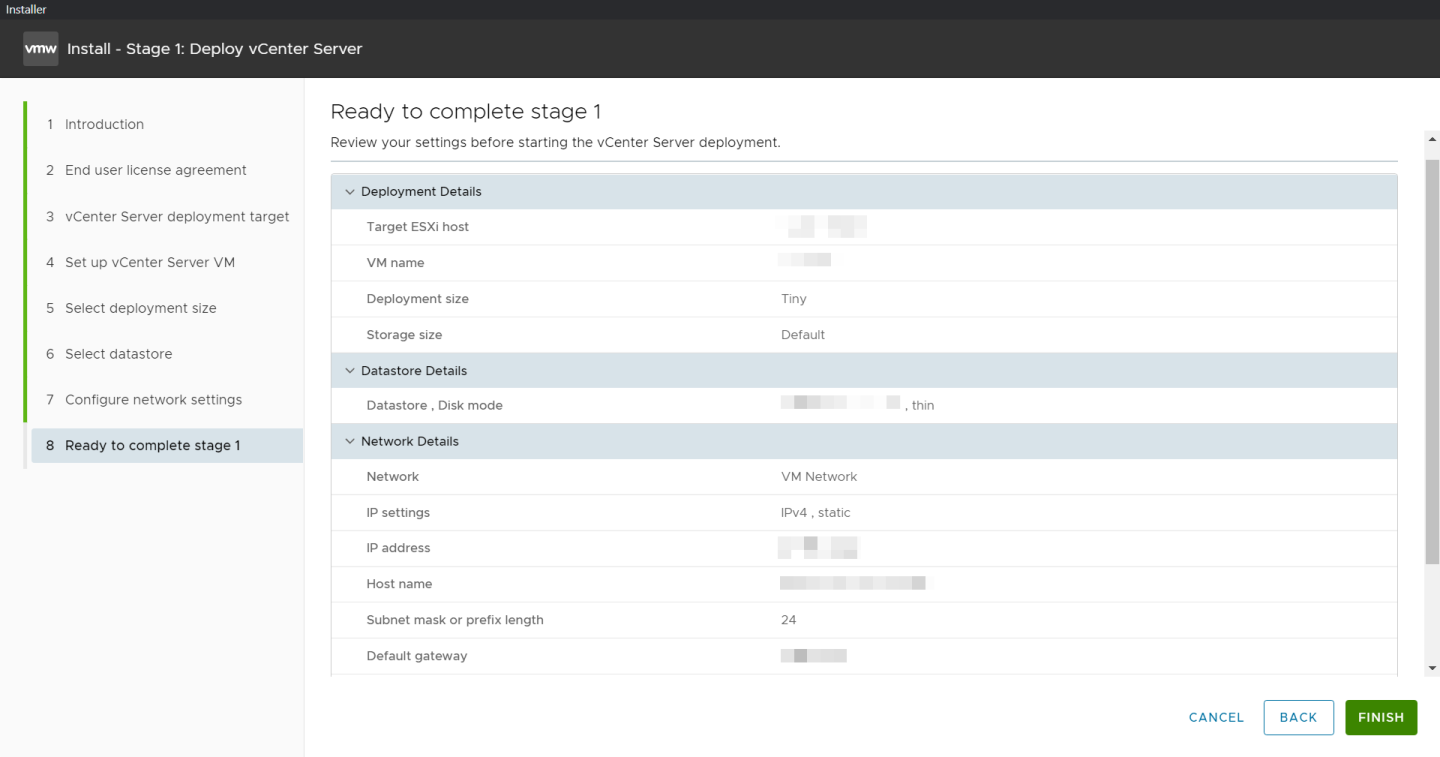Click the Deployment size Tiny value

click(x=794, y=299)
